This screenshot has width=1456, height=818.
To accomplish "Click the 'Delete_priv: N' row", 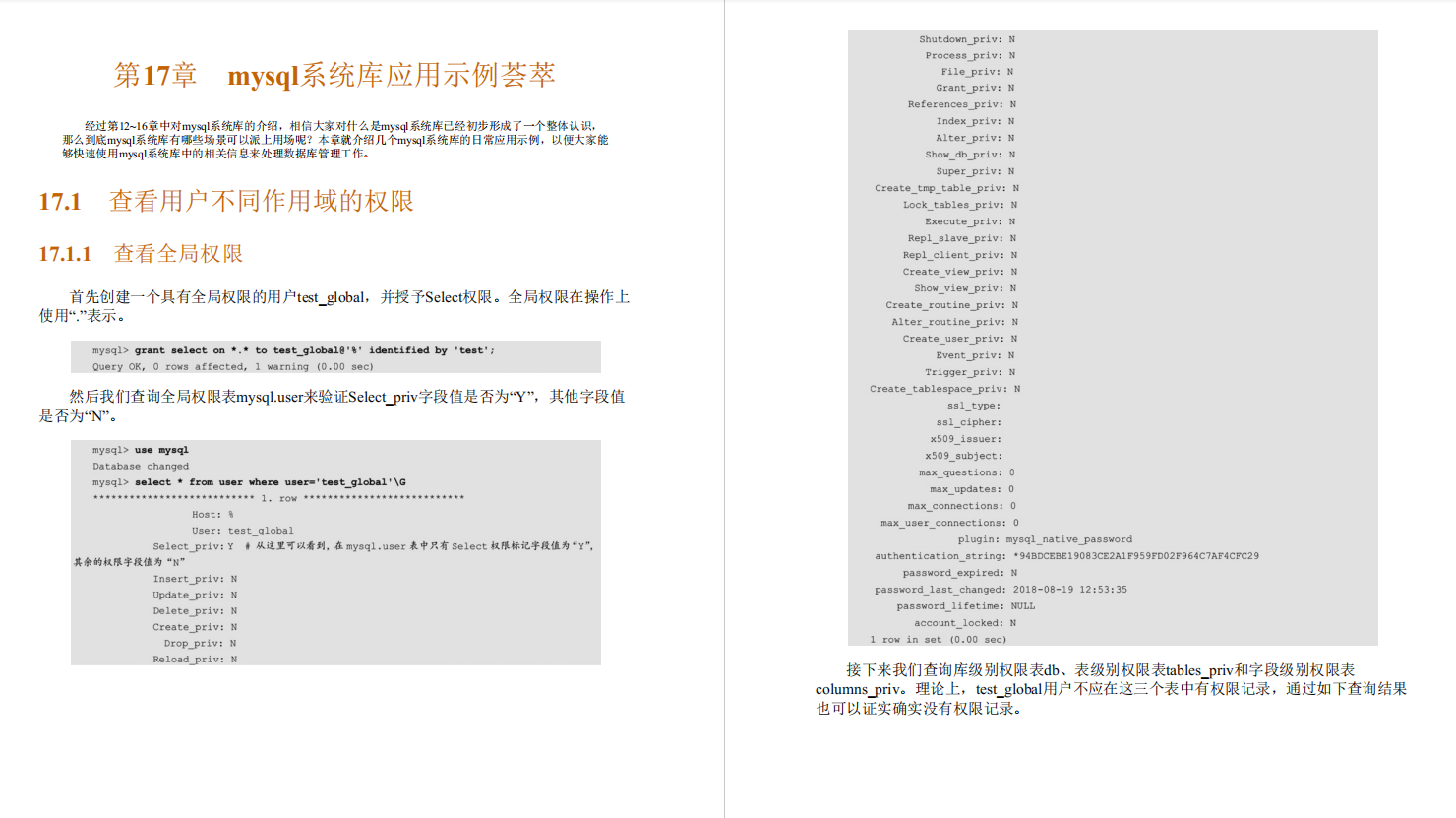I will 195,611.
